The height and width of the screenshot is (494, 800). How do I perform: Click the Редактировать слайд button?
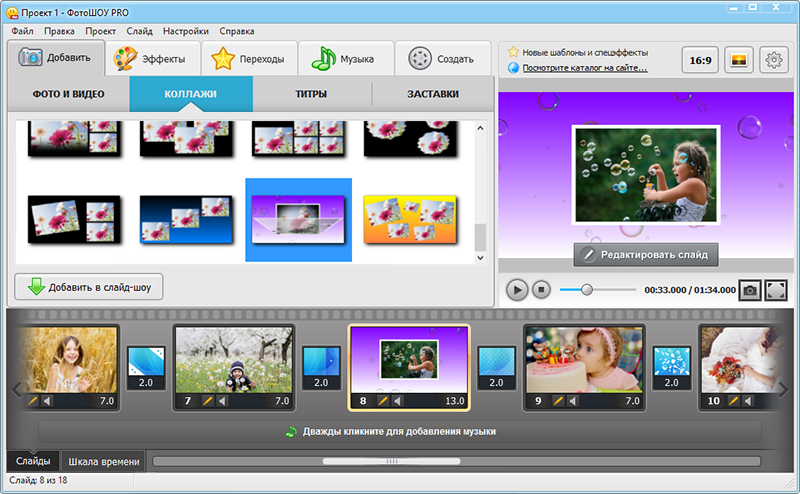[646, 254]
